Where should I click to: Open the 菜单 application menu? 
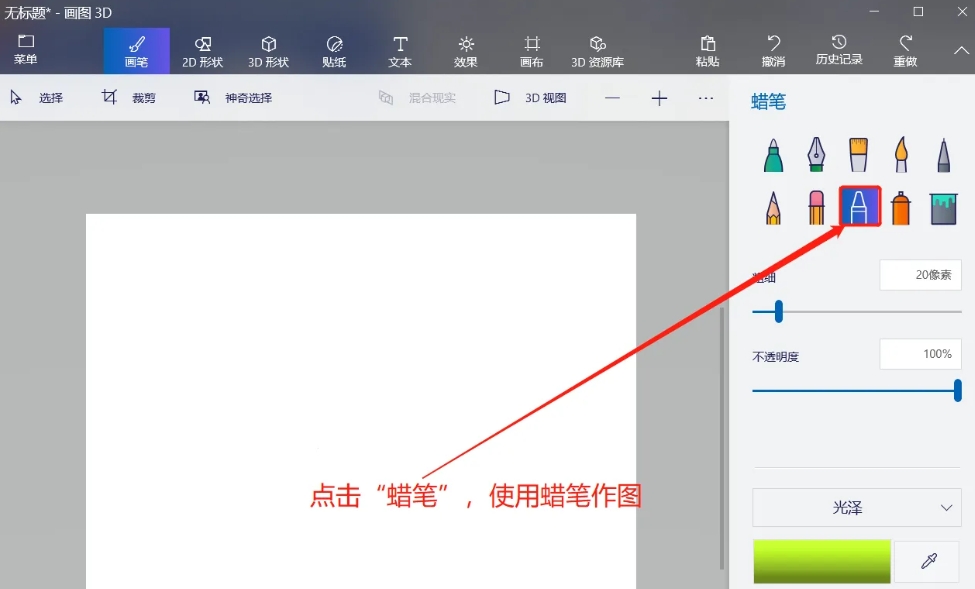(x=27, y=50)
